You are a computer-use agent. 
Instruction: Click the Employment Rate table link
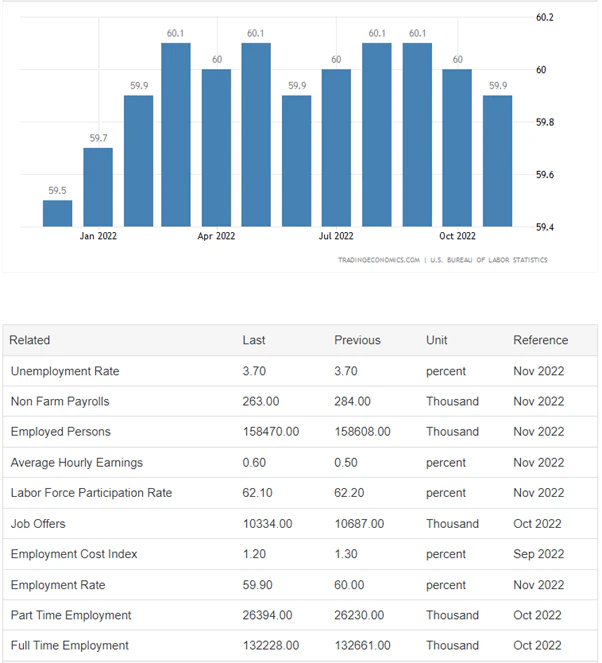[x=57, y=584]
